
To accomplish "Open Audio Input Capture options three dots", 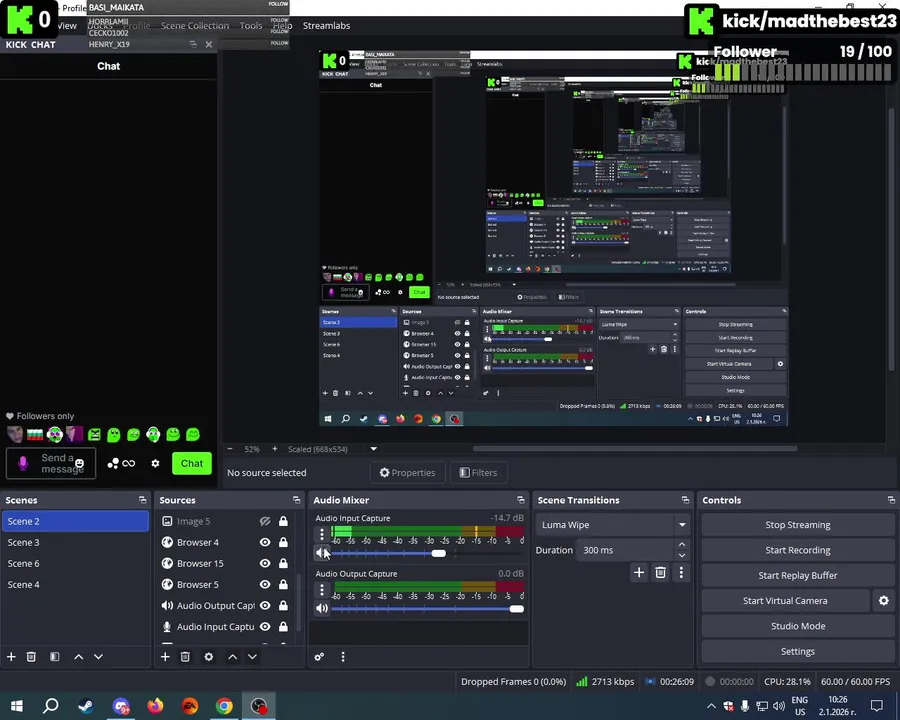I will [322, 534].
